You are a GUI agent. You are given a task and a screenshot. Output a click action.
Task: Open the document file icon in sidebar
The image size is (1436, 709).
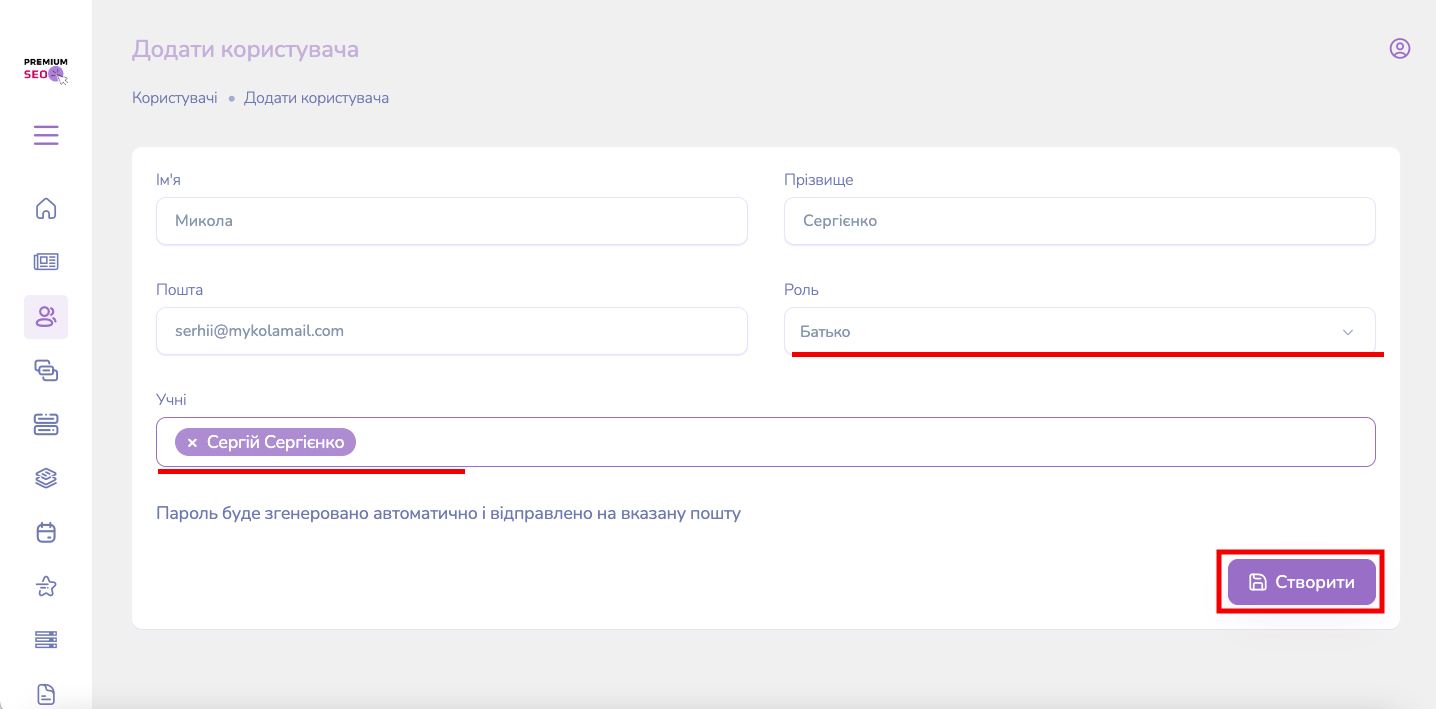[46, 694]
